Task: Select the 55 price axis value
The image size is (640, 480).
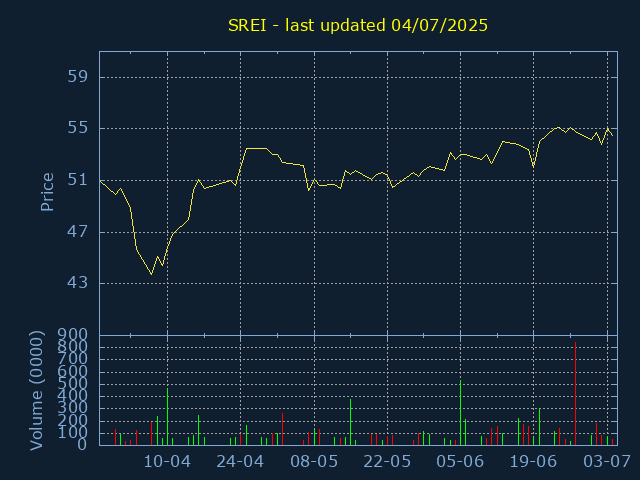Action: [78, 128]
